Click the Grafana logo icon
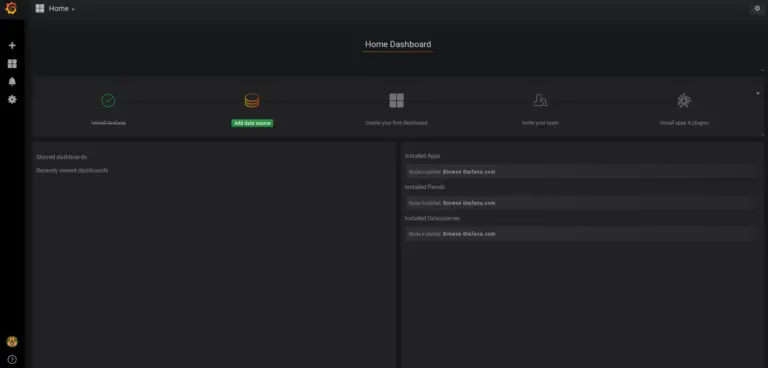The width and height of the screenshot is (768, 368). click(x=11, y=8)
